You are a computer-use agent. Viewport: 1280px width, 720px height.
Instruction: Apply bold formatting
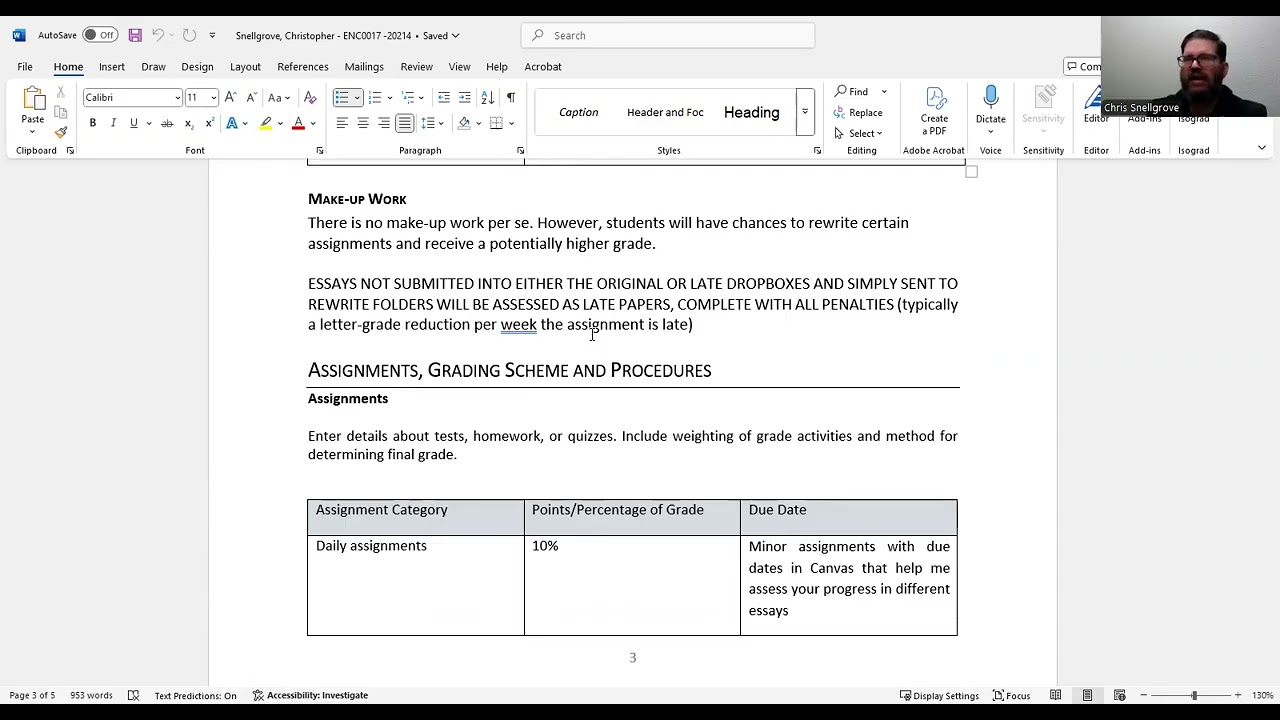pos(92,123)
